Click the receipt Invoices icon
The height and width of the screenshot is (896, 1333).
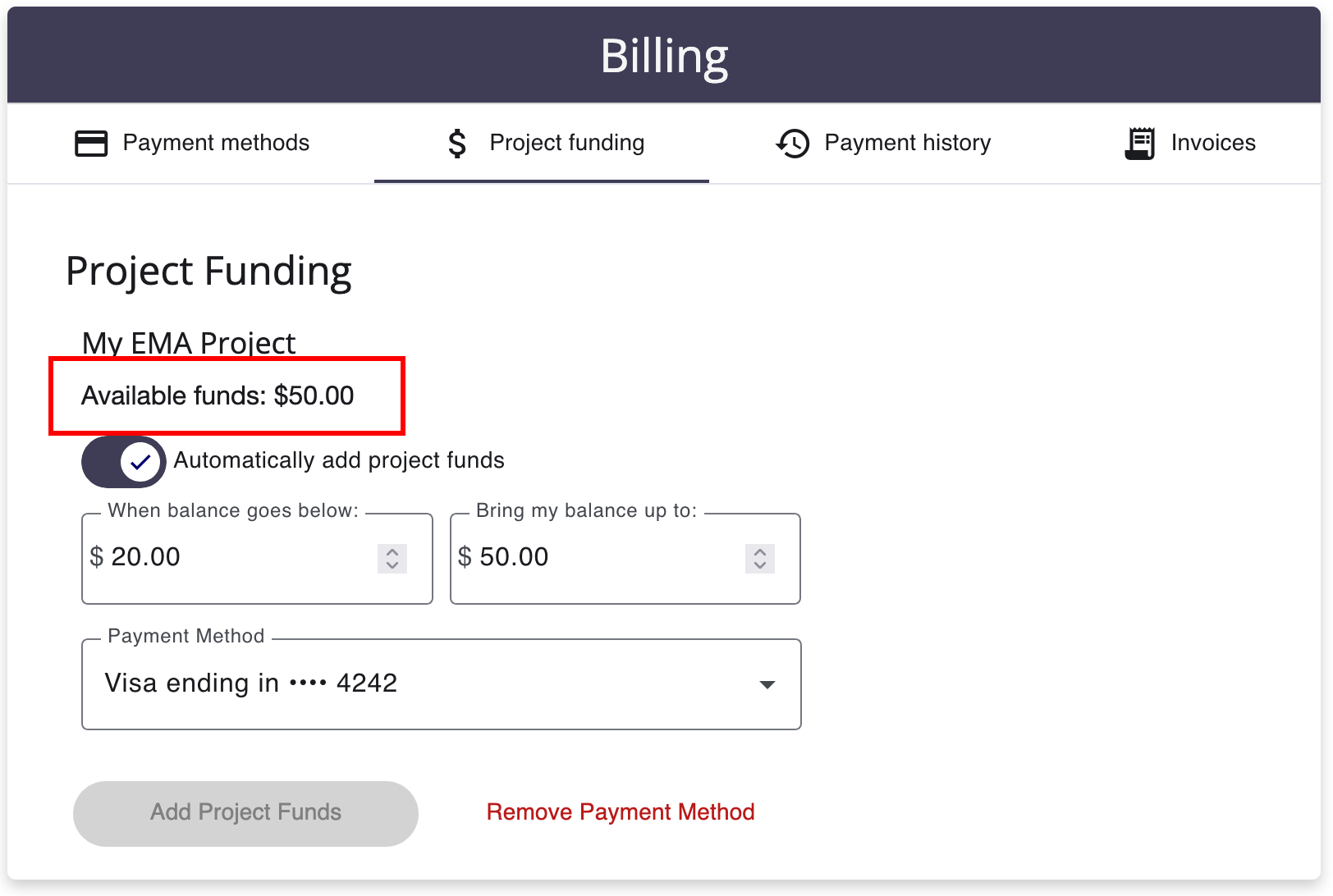coord(1139,144)
